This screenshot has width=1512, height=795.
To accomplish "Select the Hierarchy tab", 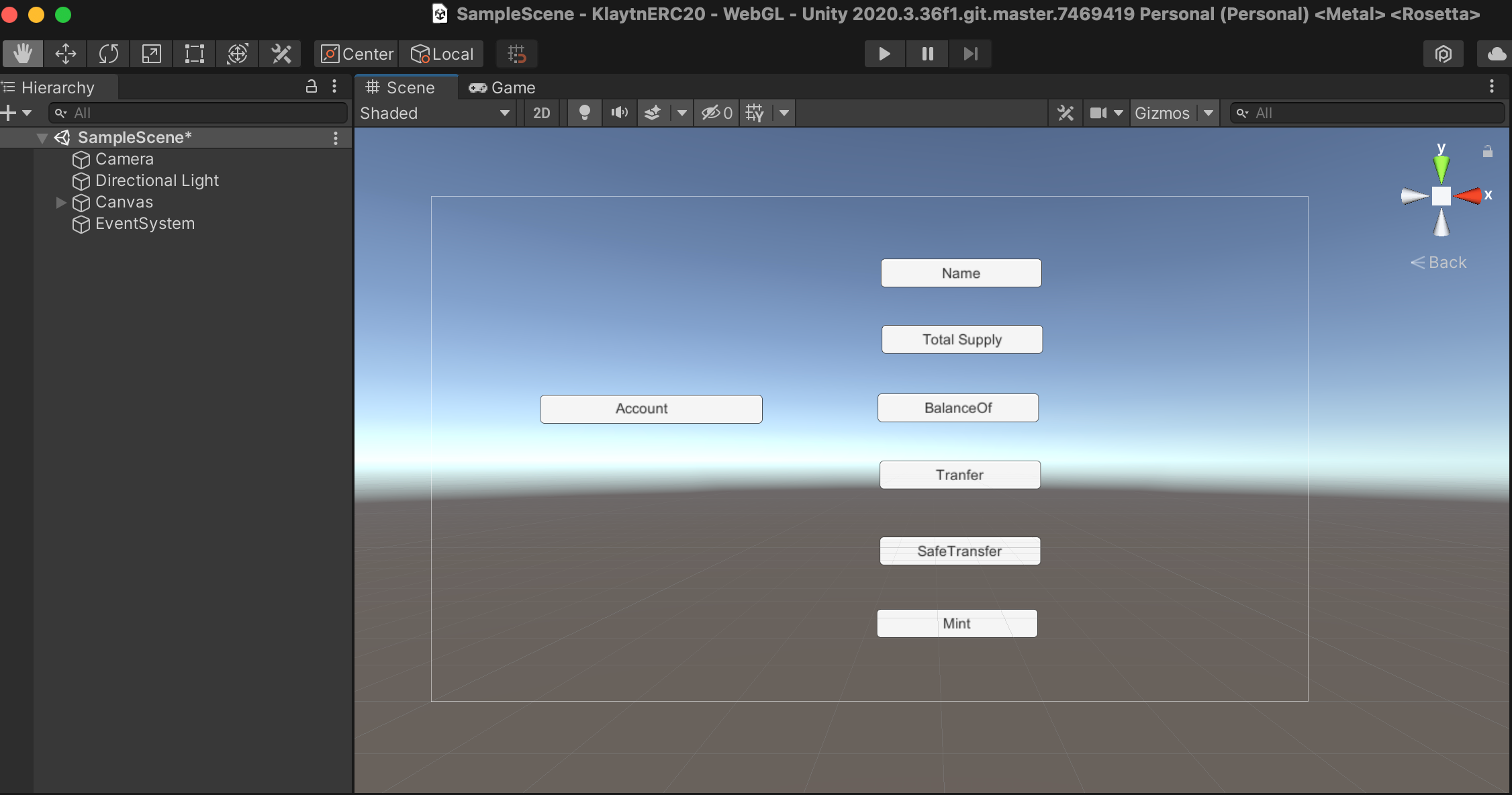I will pyautogui.click(x=58, y=87).
